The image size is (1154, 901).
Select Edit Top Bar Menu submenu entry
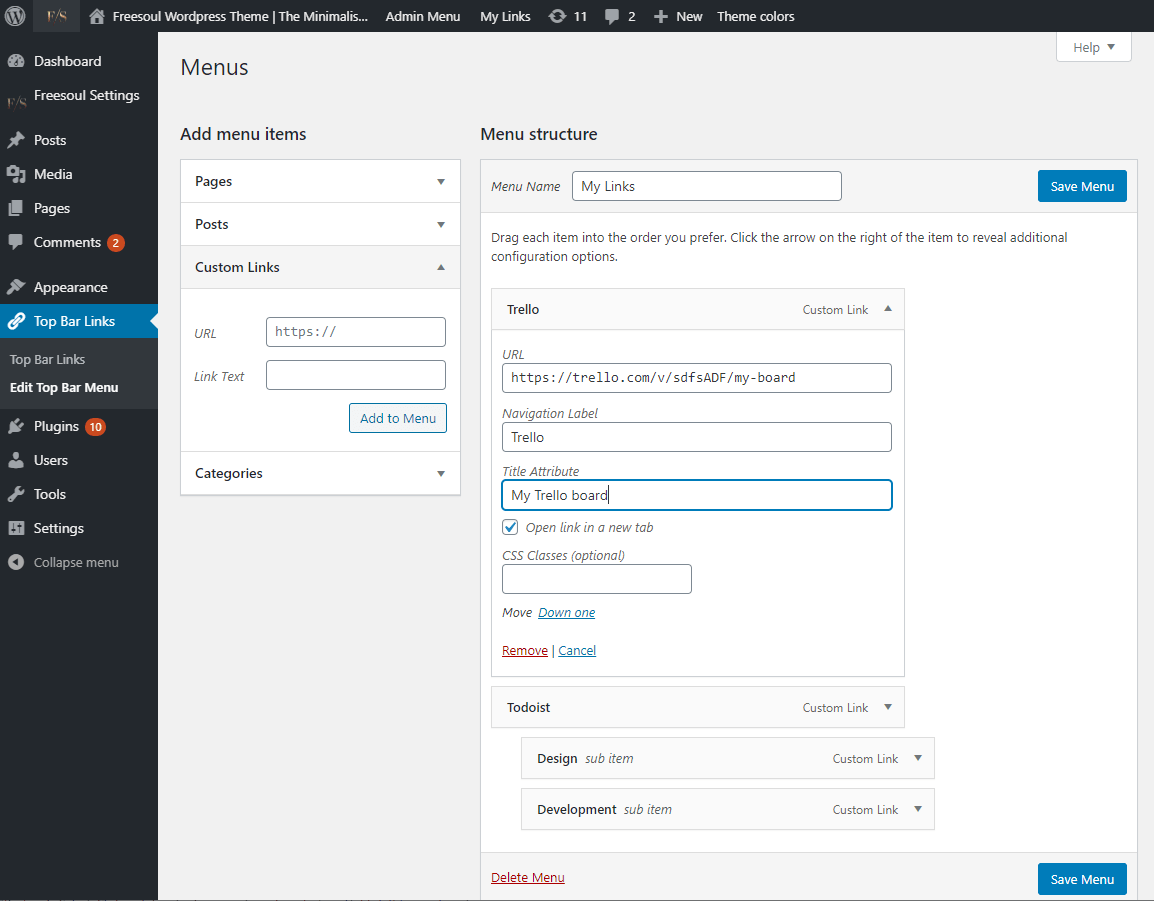(64, 387)
